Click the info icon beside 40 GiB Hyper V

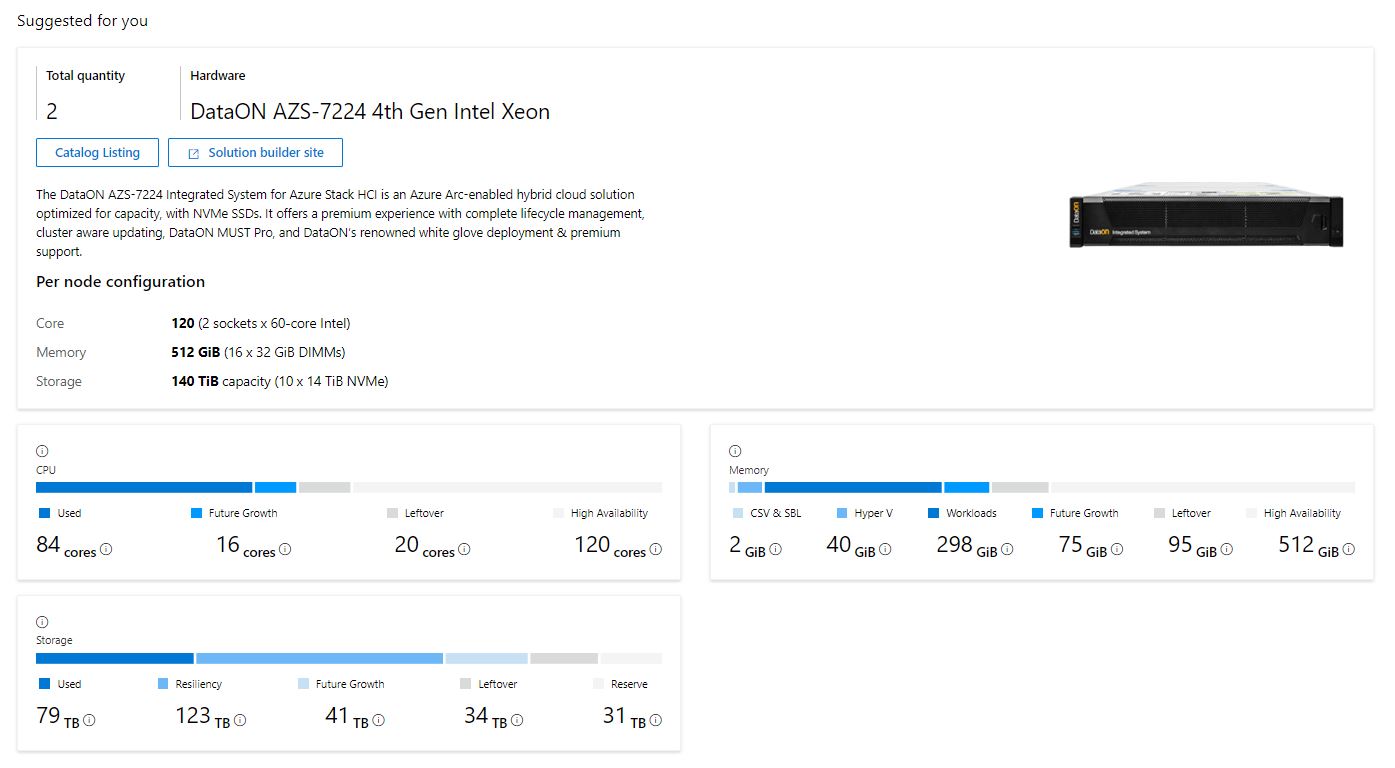click(885, 550)
